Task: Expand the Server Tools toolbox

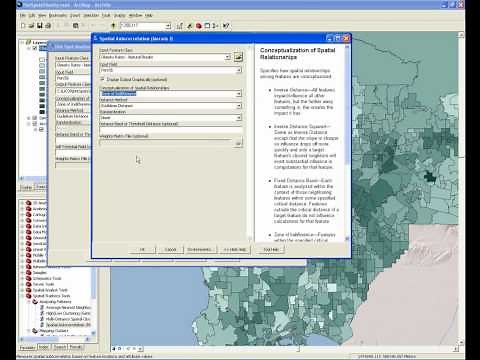Action: [x=22, y=284]
